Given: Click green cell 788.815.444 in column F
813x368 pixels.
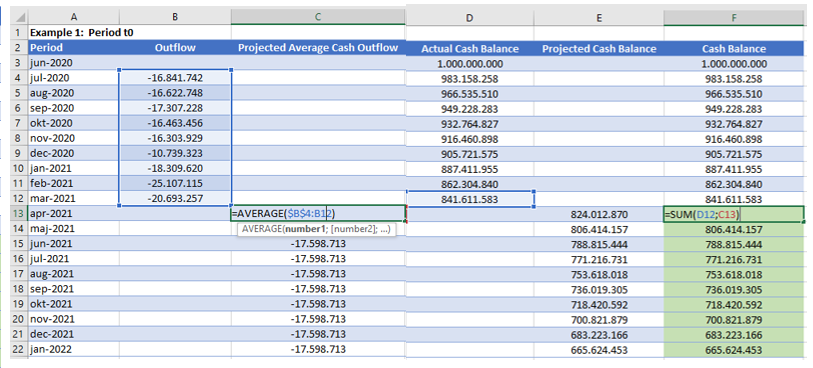Looking at the screenshot, I should click(x=734, y=244).
